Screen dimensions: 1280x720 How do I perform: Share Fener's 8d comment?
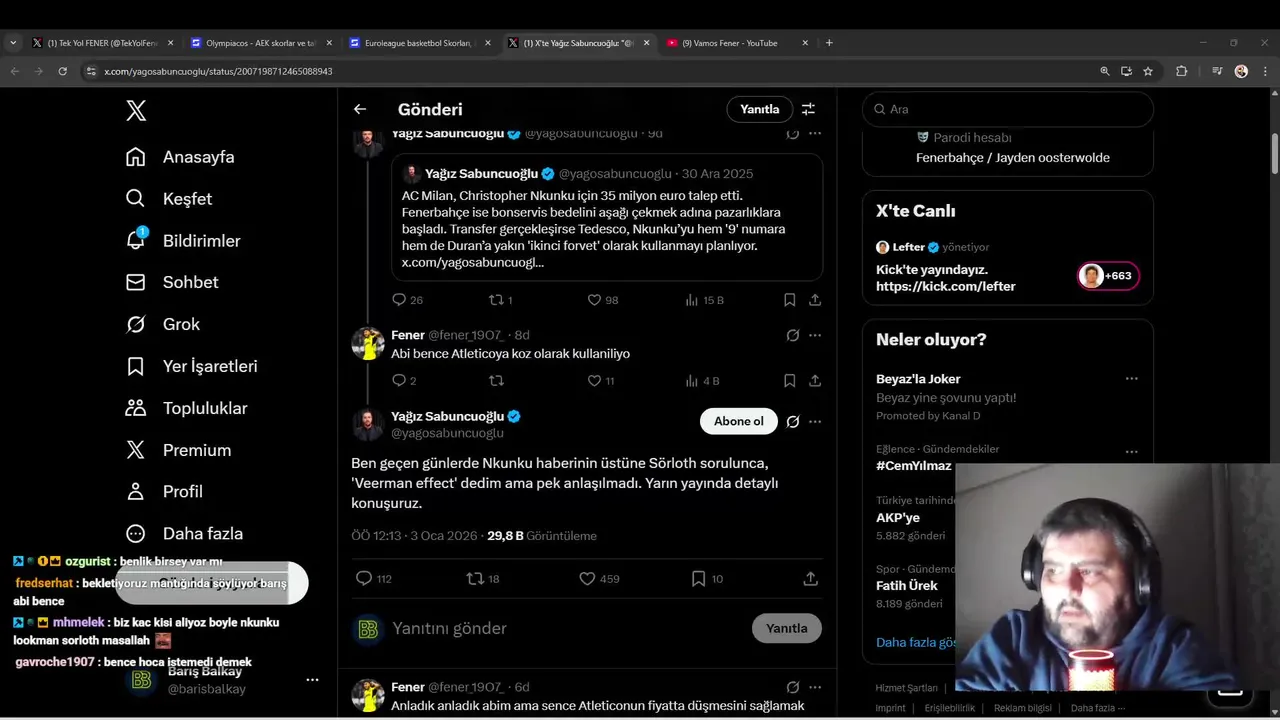[x=815, y=381]
